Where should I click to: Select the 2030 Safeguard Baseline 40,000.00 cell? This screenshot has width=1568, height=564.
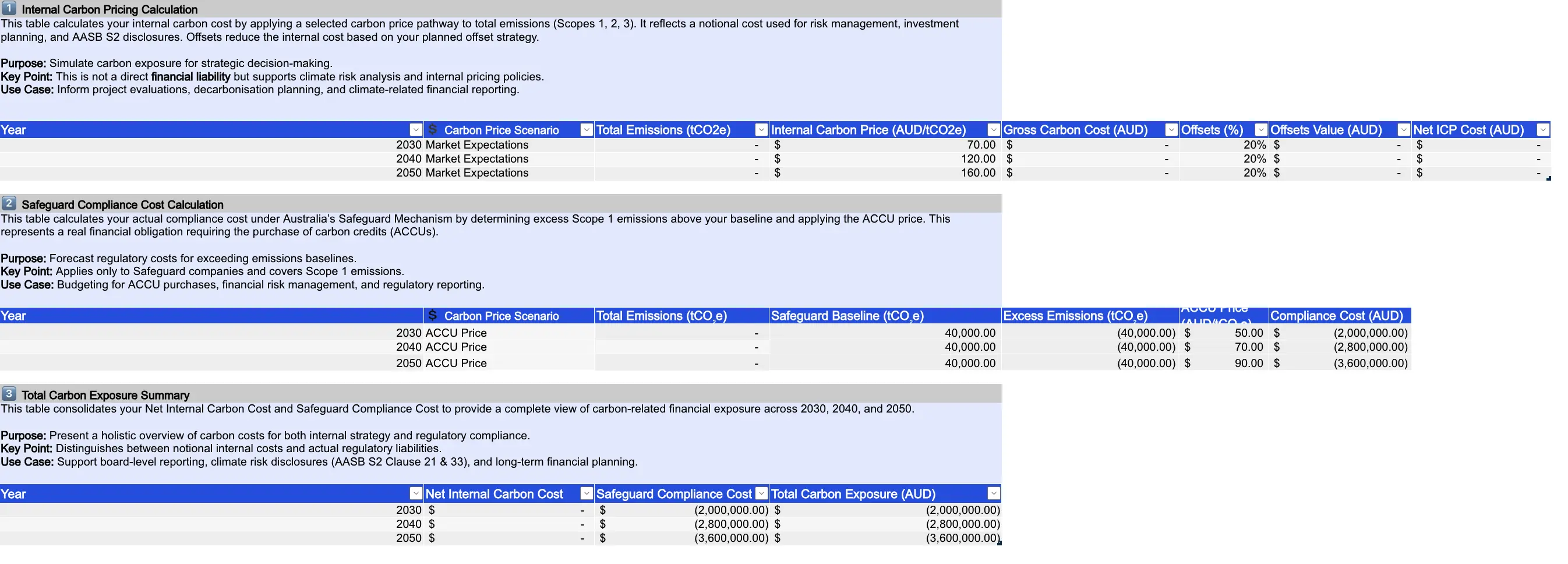(885, 333)
